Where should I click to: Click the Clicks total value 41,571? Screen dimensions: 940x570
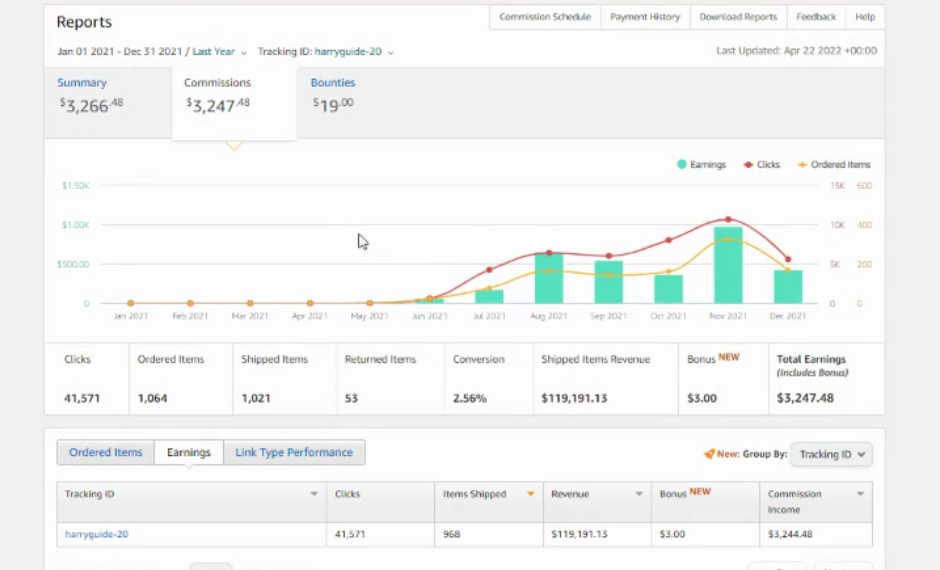pos(82,398)
